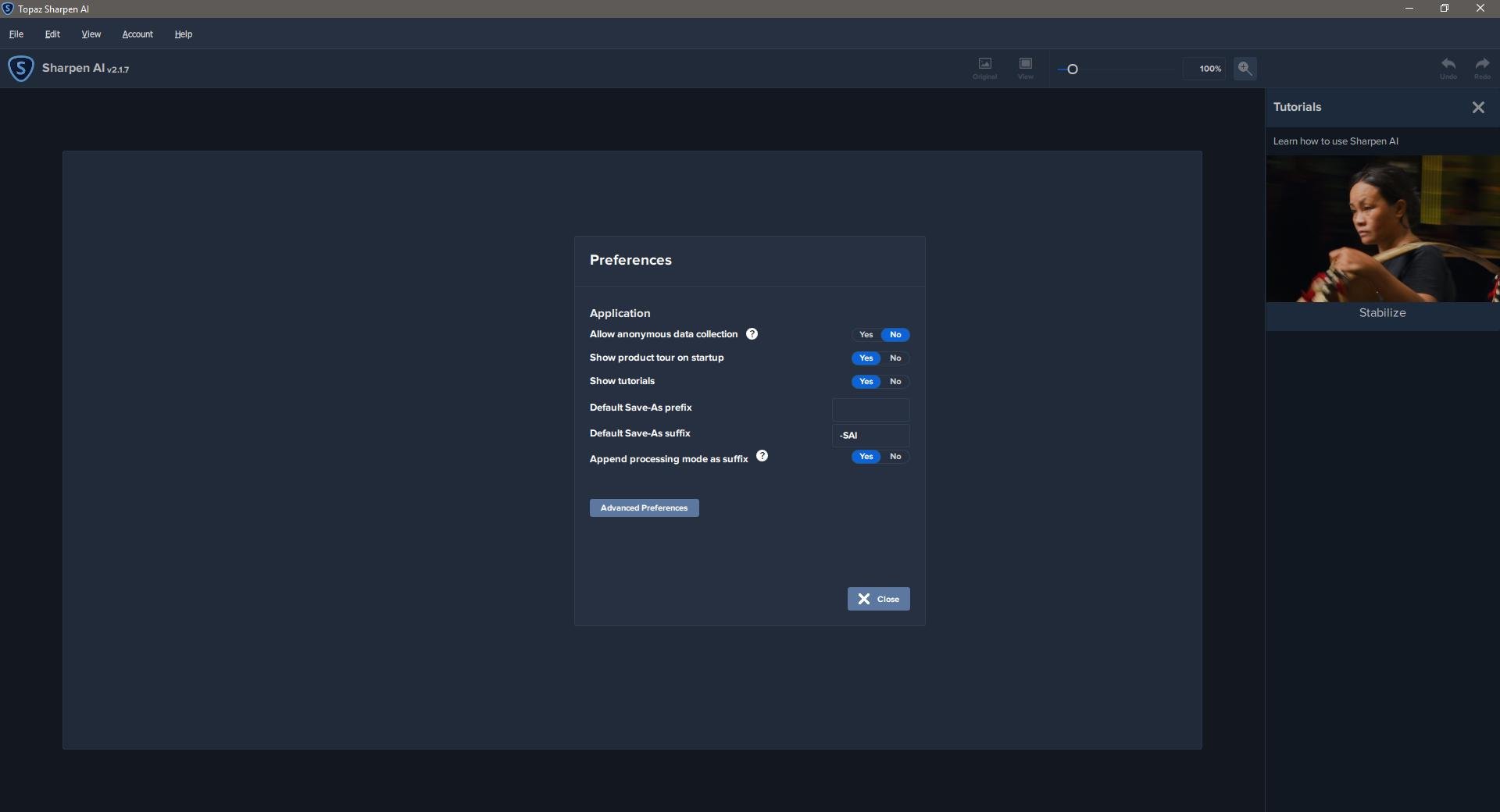Open help for append processing mode suffix
This screenshot has width=1500, height=812.
[x=762, y=457]
